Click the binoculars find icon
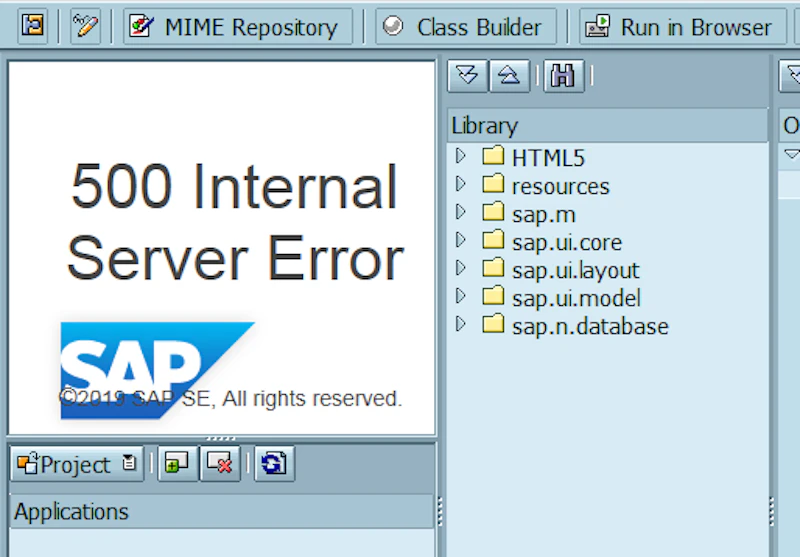The image size is (800, 557). point(563,76)
